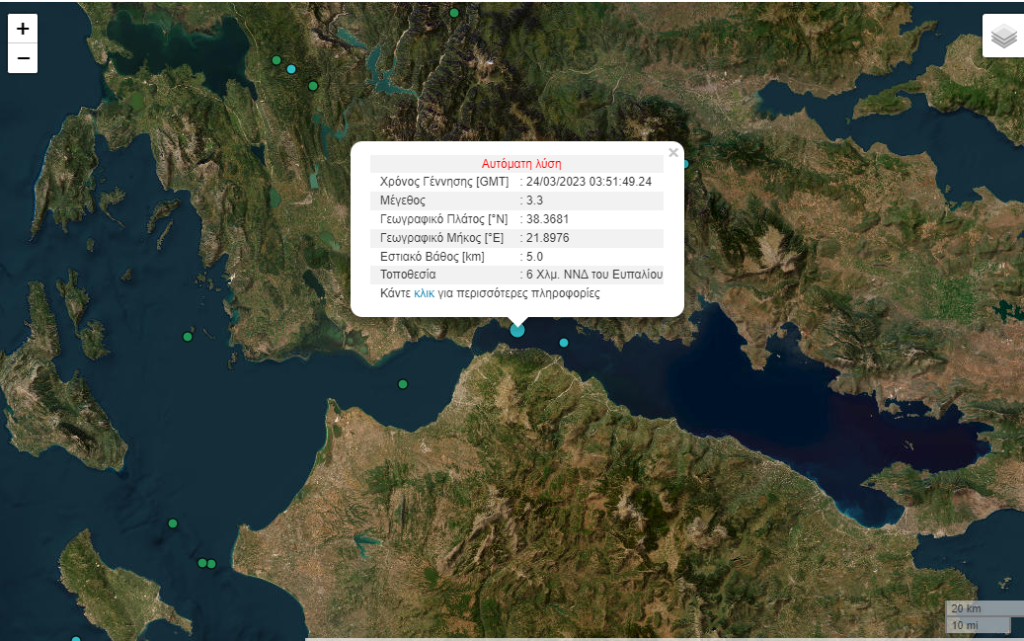This screenshot has width=1024, height=641.
Task: Select the lone green marker above the paired markers
Action: click(x=173, y=523)
